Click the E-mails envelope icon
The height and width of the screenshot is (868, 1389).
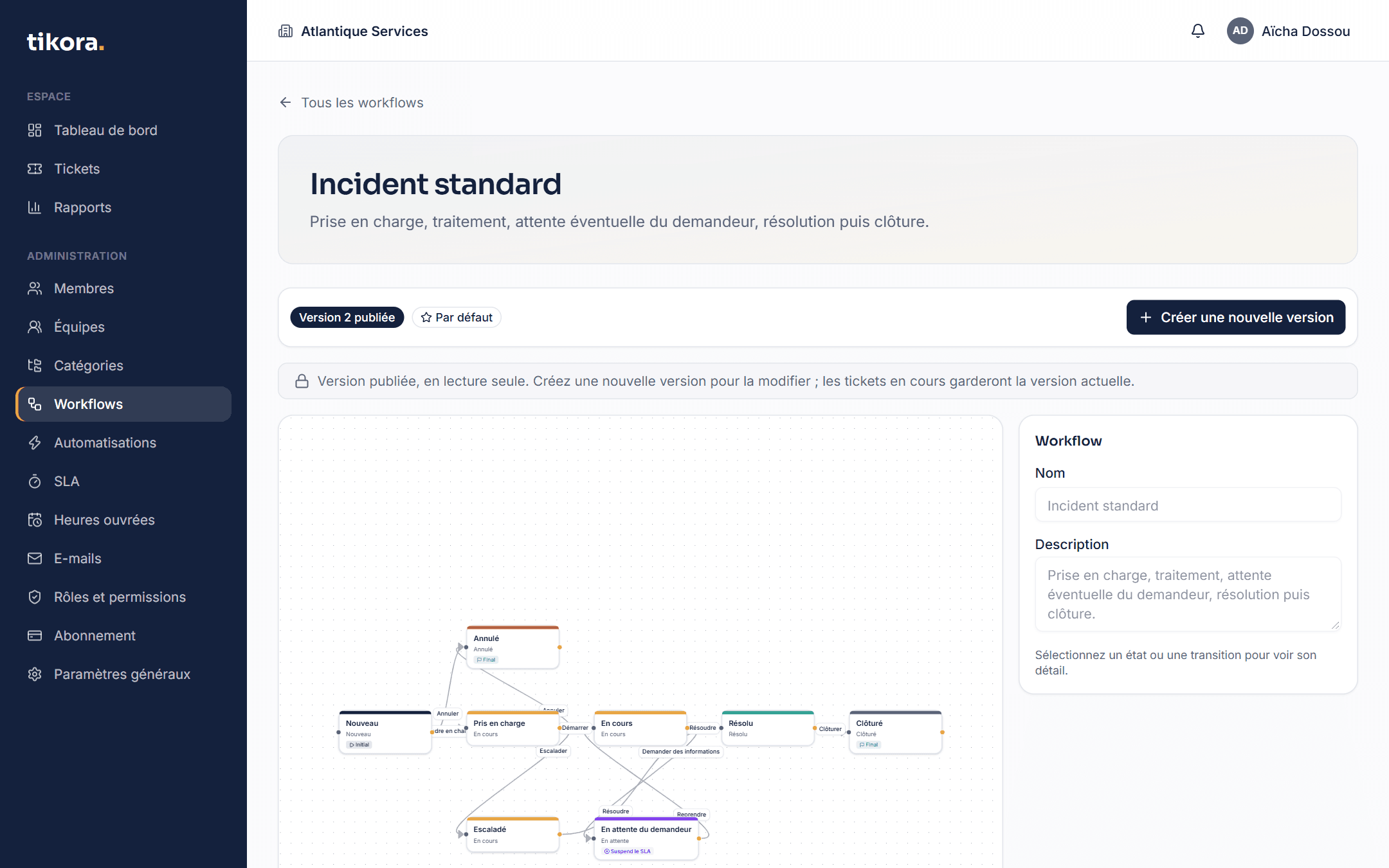click(35, 558)
